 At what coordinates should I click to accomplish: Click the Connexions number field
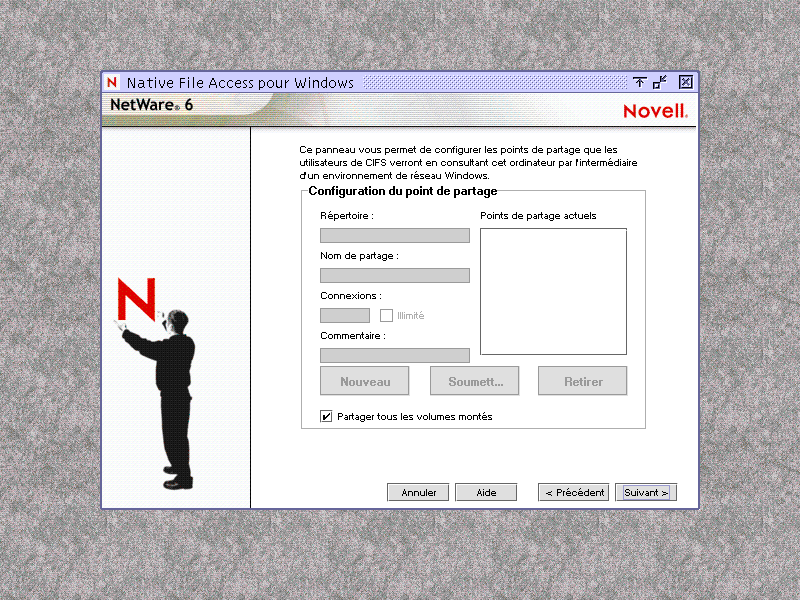(345, 315)
